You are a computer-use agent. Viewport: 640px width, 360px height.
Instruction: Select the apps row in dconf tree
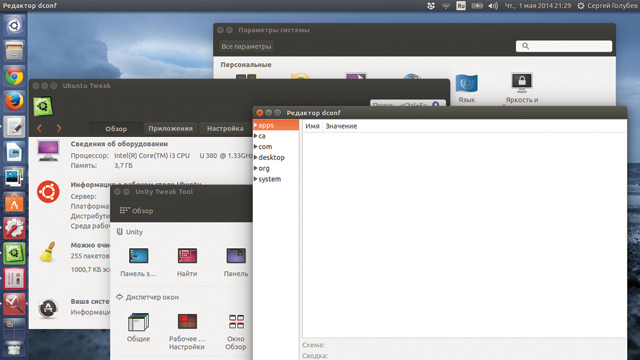[x=276, y=125]
